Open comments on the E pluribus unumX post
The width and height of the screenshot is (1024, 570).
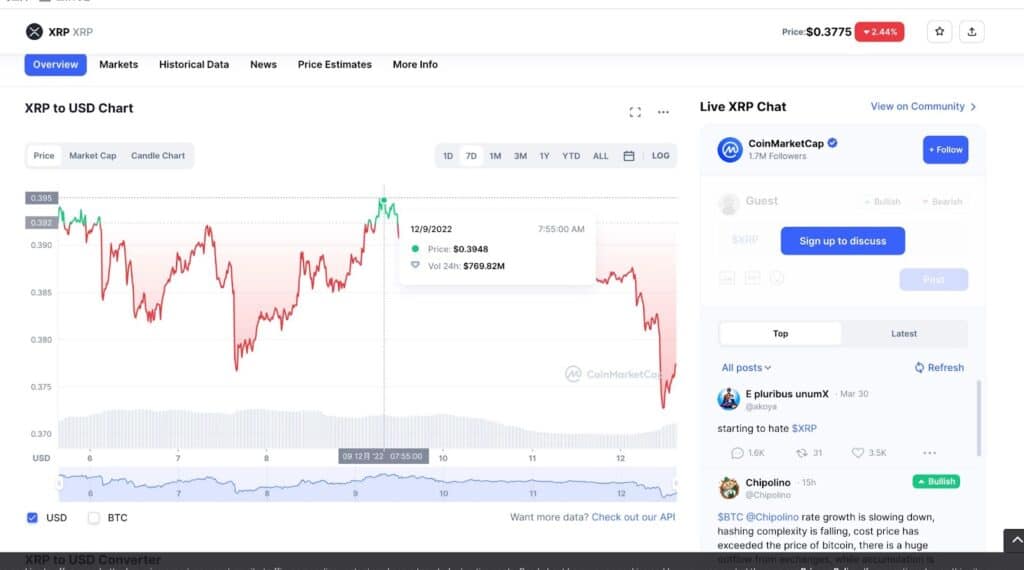pos(748,452)
